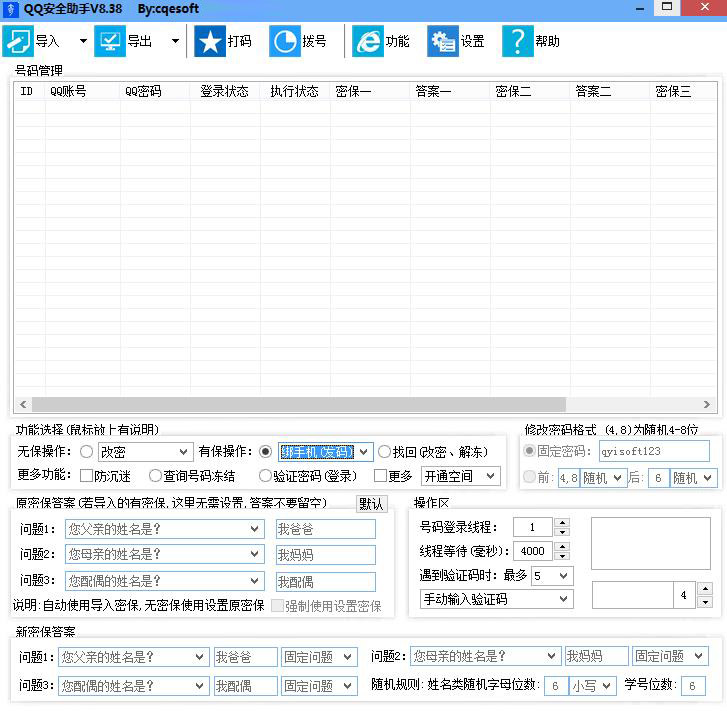Click the 设置 toolbar label
The image size is (727, 711).
pyautogui.click(x=472, y=41)
